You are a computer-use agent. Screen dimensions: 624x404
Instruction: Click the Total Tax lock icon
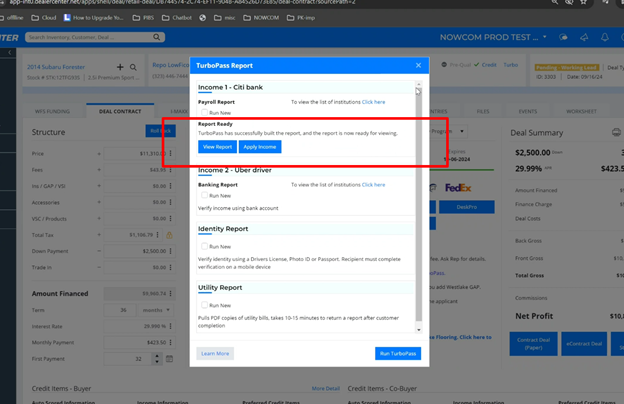pyautogui.click(x=169, y=235)
